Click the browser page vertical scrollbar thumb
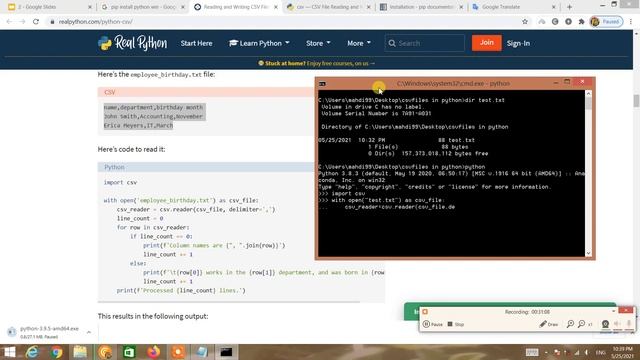Screen dimensions: 640x360 (x=636, y=100)
